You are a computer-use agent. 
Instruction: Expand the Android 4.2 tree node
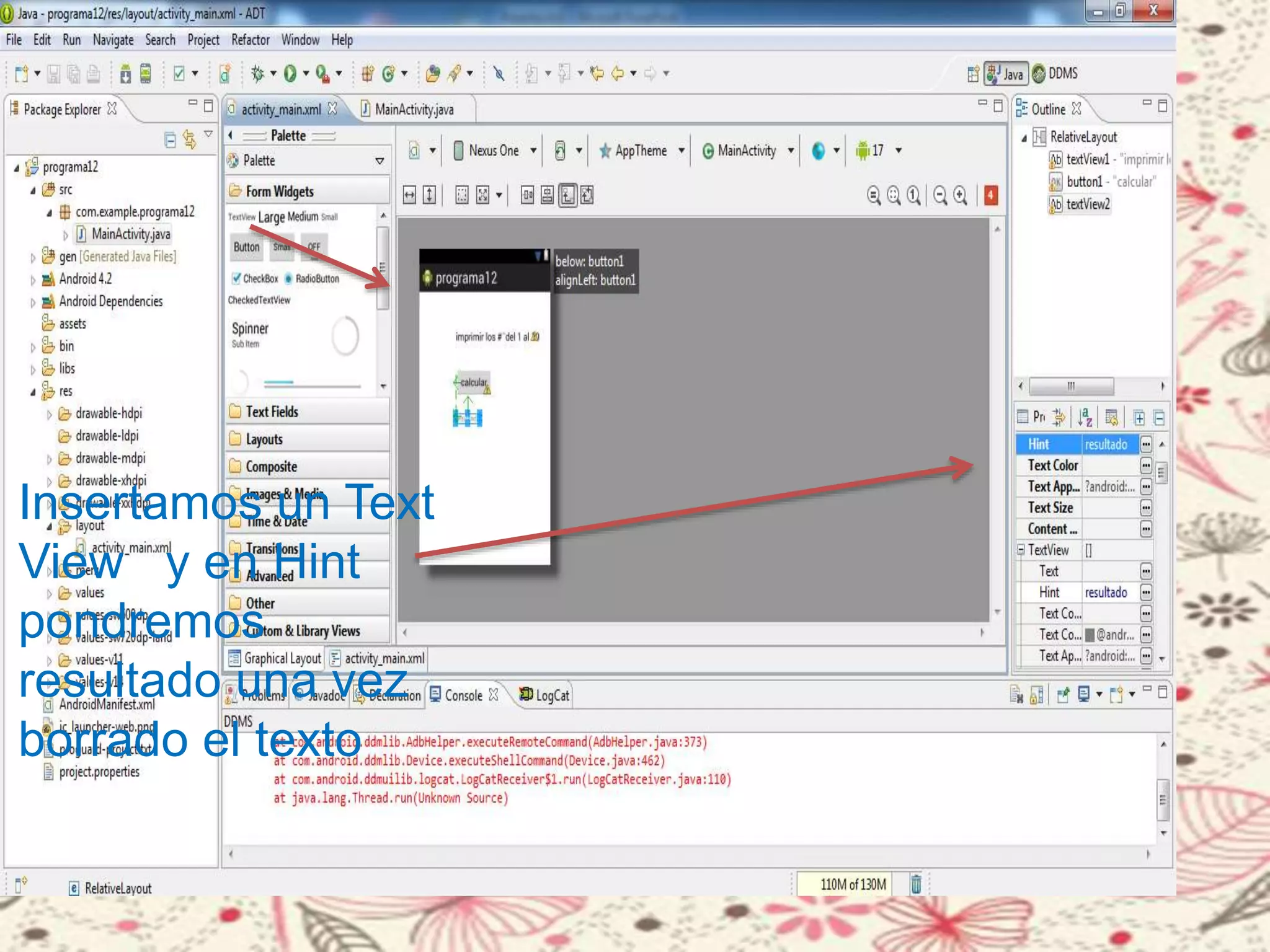point(33,280)
